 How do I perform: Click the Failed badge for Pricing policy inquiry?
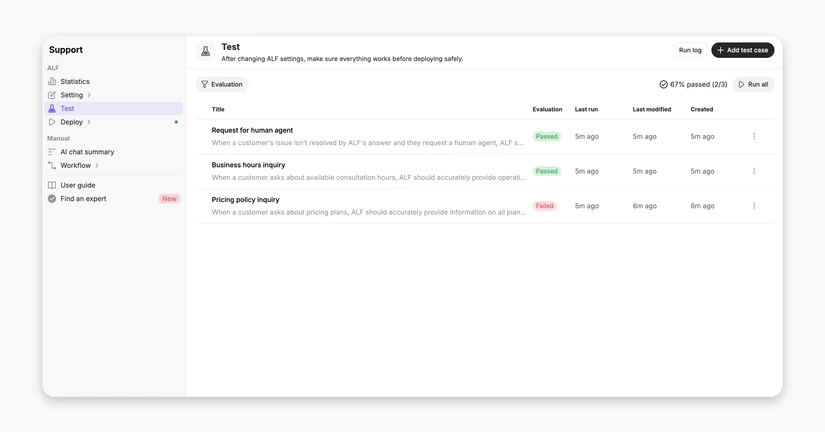545,206
